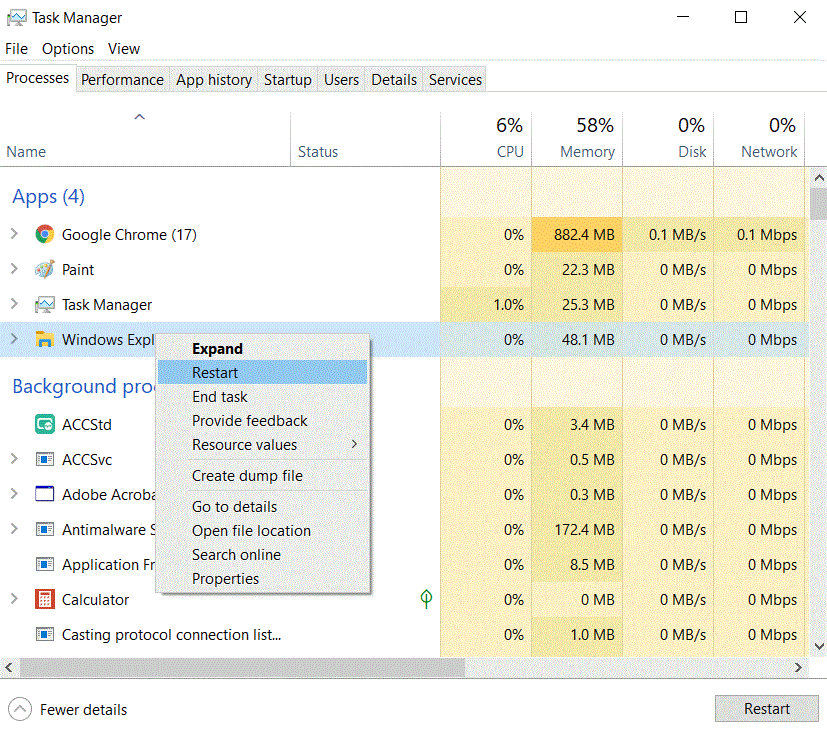Choose Restart from the context menu
The height and width of the screenshot is (730, 827).
click(215, 373)
